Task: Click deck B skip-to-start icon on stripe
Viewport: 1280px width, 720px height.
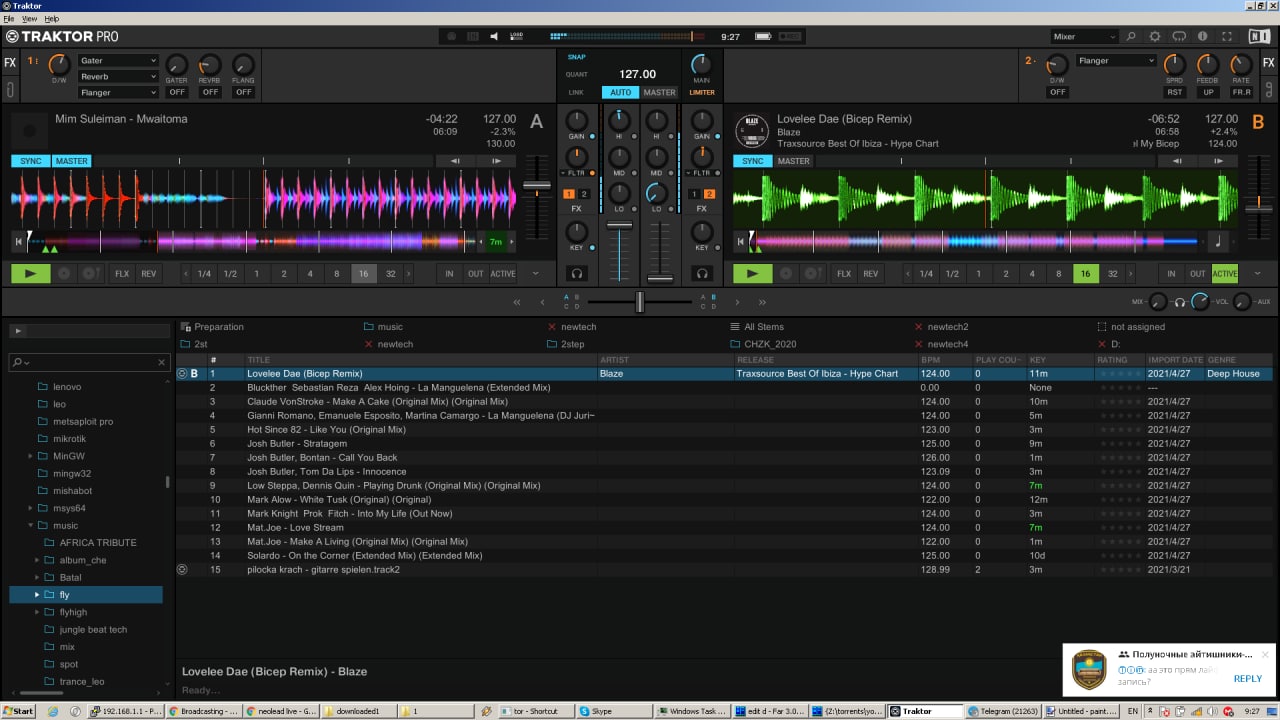Action: coord(740,241)
